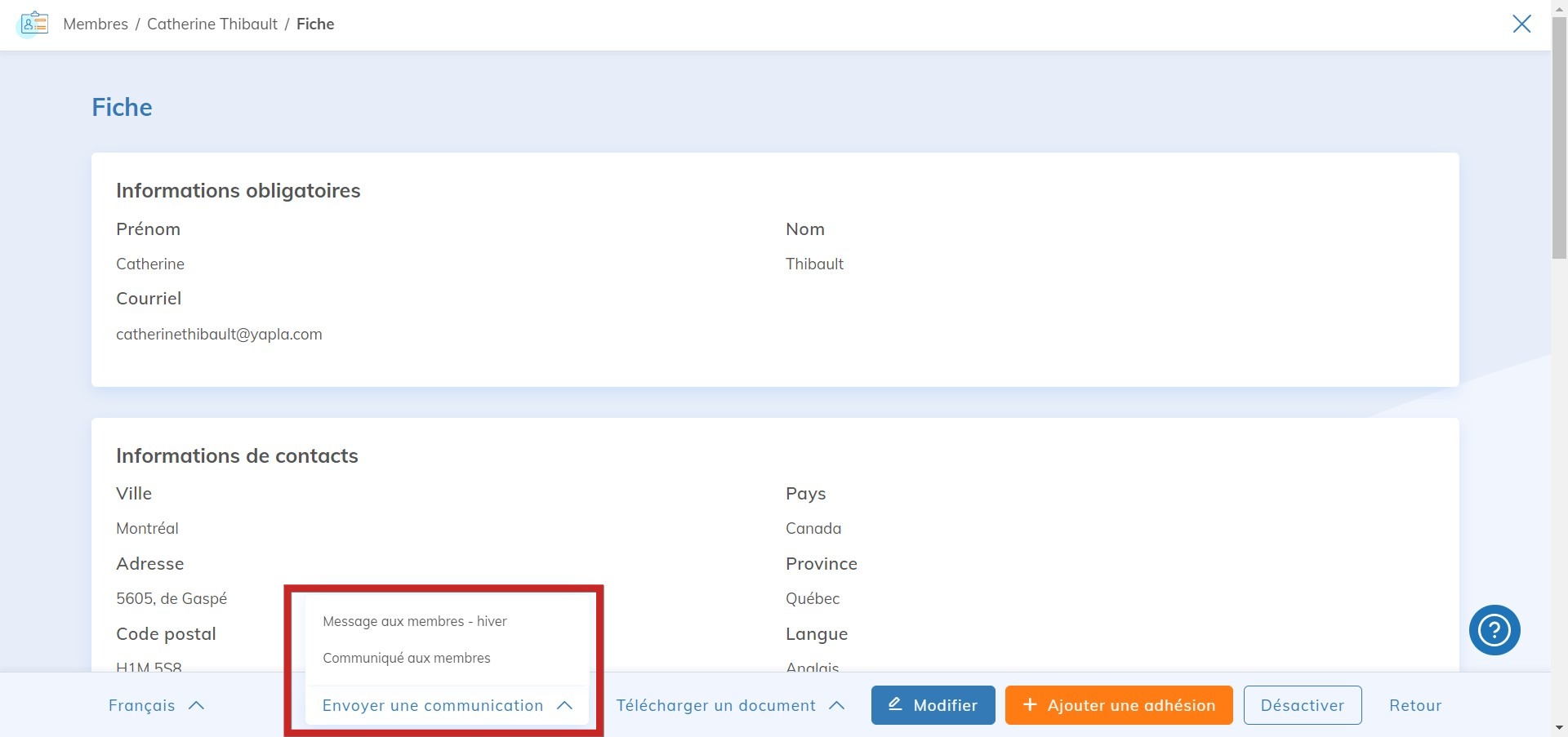This screenshot has width=1568, height=737.
Task: Expand 'Télécharger un document' dropdown
Action: tap(730, 705)
